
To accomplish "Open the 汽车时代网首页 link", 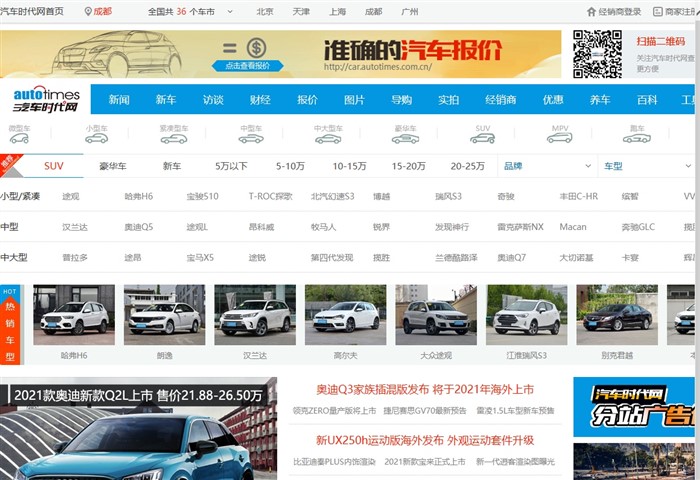I will click(x=32, y=12).
